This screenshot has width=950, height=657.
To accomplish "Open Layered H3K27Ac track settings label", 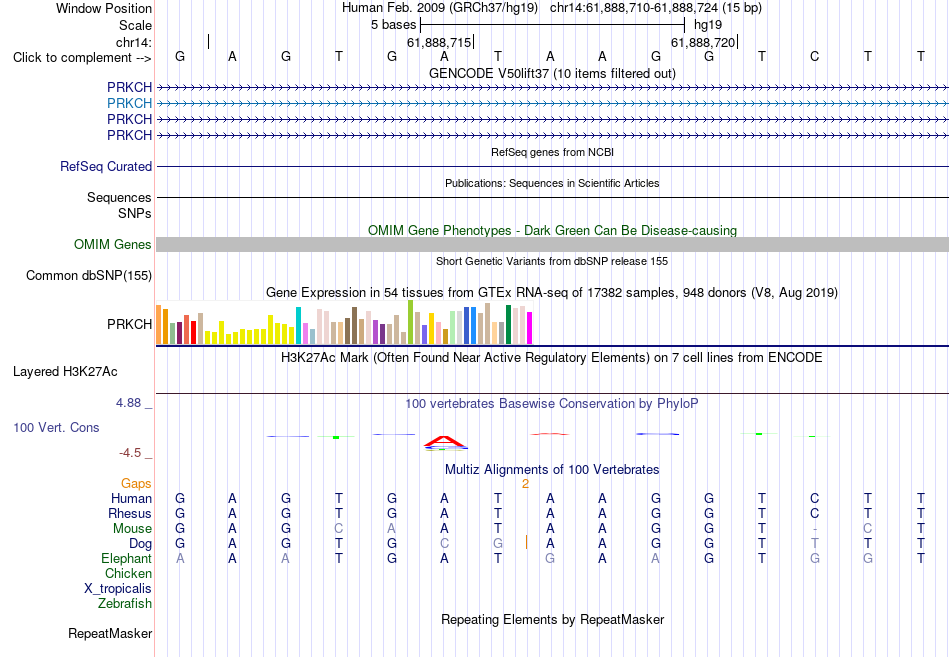I will 65,372.
